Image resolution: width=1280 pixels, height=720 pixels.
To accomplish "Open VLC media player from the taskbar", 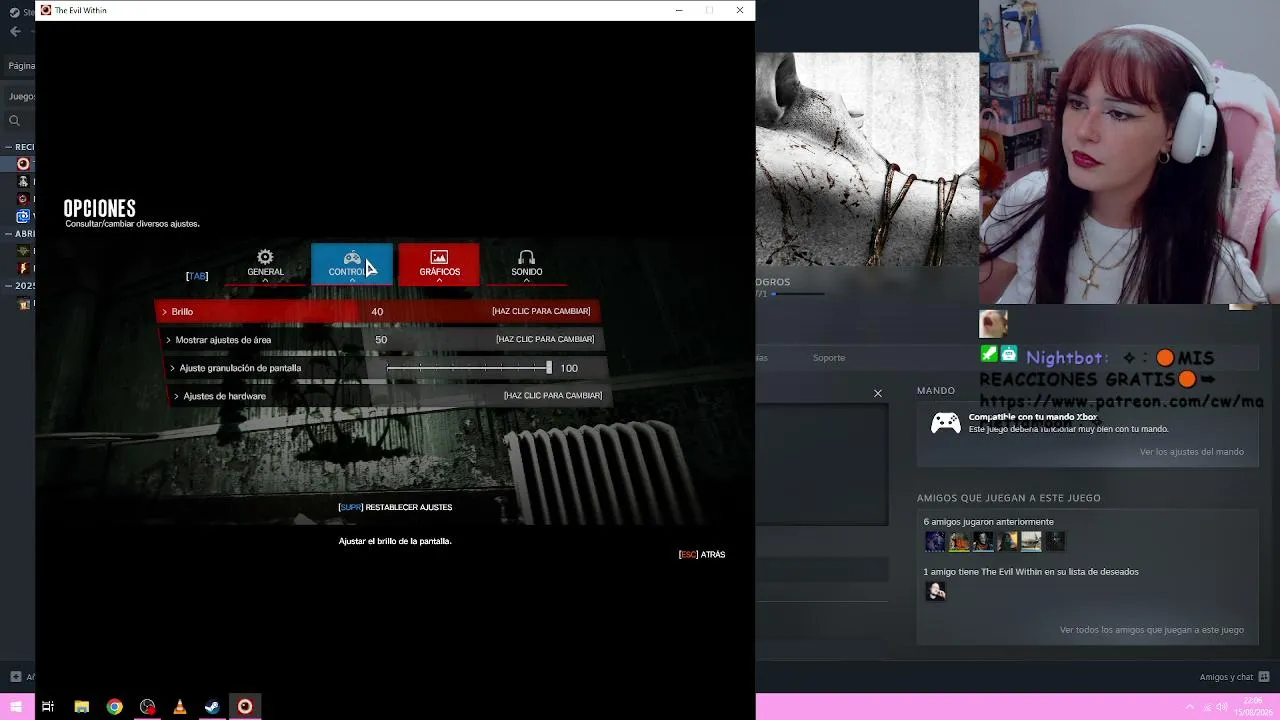I will (180, 707).
